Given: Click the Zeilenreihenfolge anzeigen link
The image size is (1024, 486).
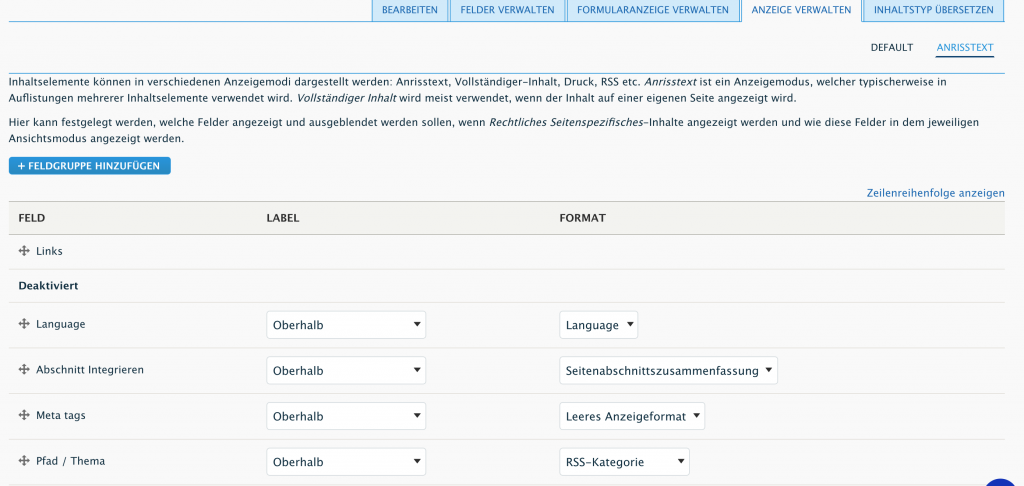Looking at the screenshot, I should pos(935,193).
